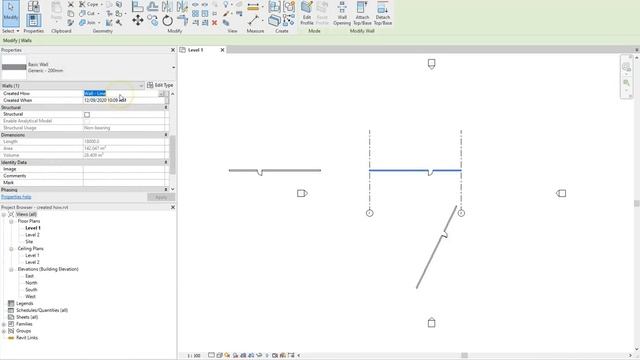The image size is (640, 360).
Task: Click the Trim/Extend to Corner icon
Action: click(x=182, y=20)
